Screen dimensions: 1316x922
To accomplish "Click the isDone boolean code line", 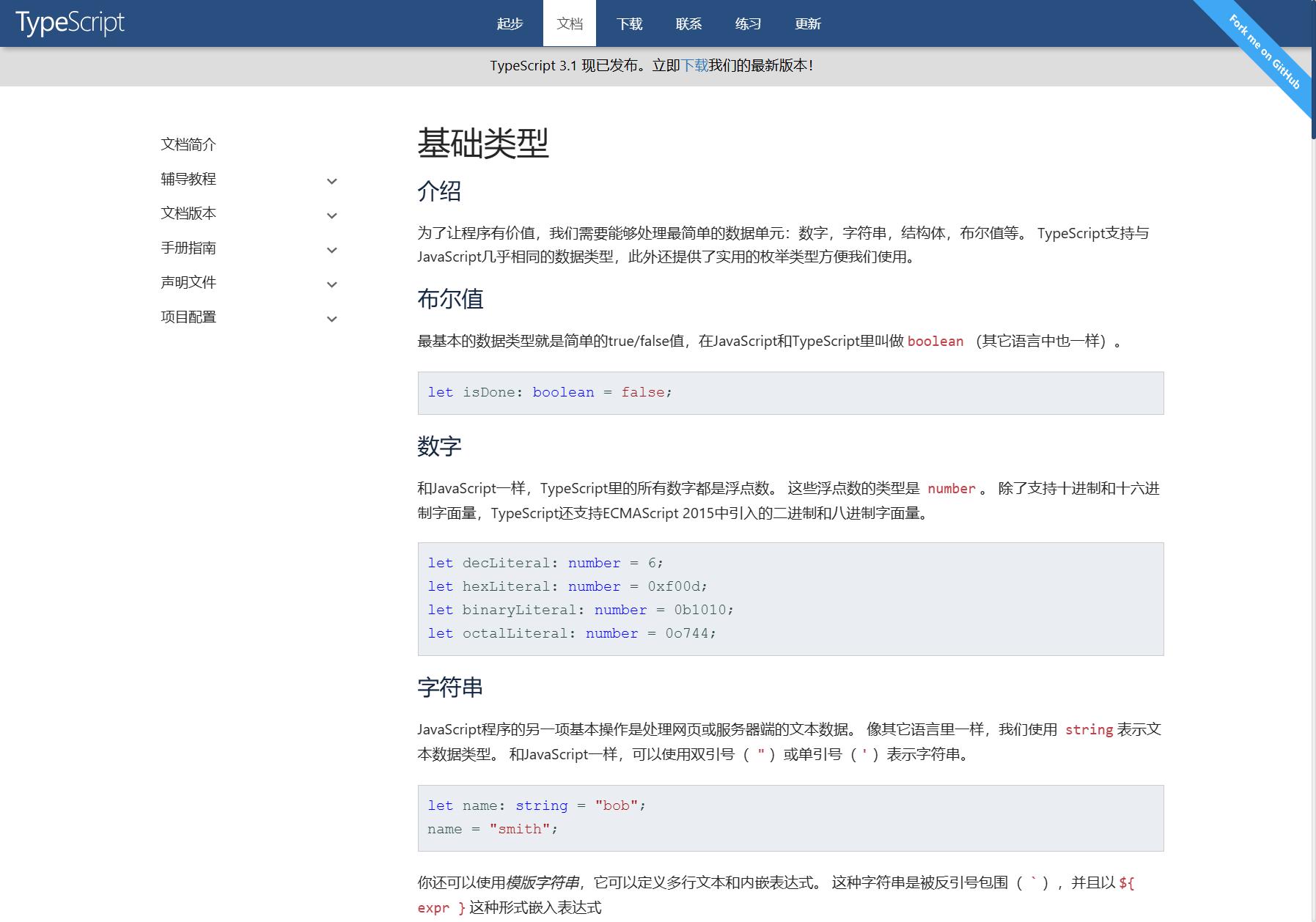I will (550, 393).
